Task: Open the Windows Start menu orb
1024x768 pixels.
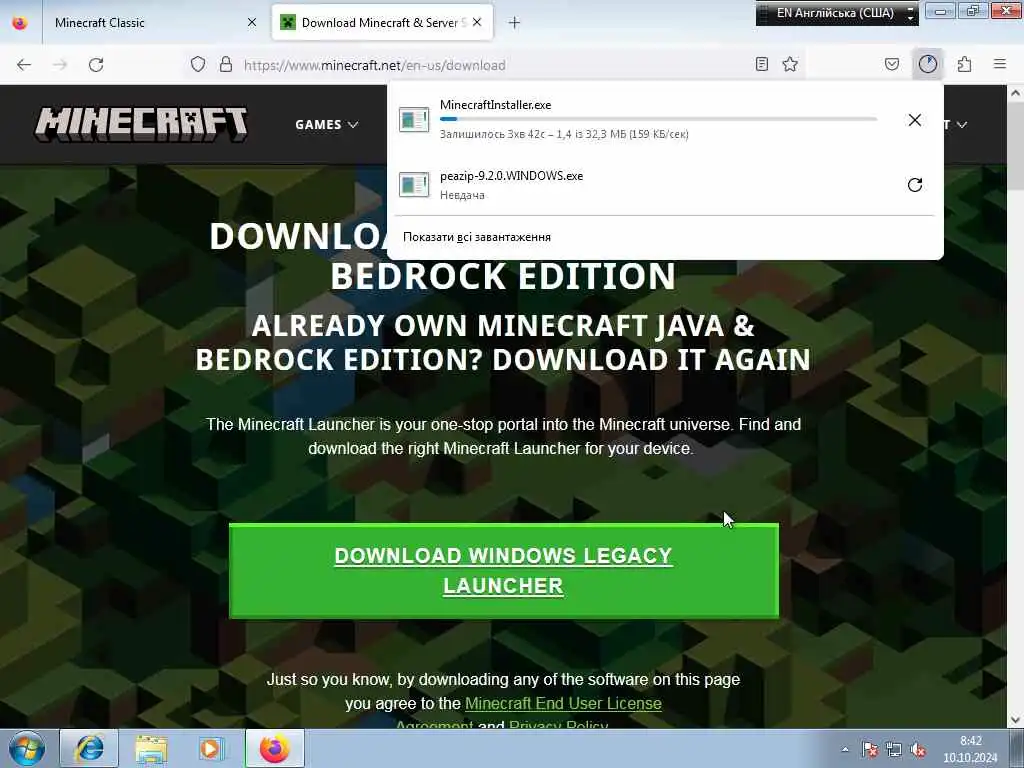Action: (27, 748)
